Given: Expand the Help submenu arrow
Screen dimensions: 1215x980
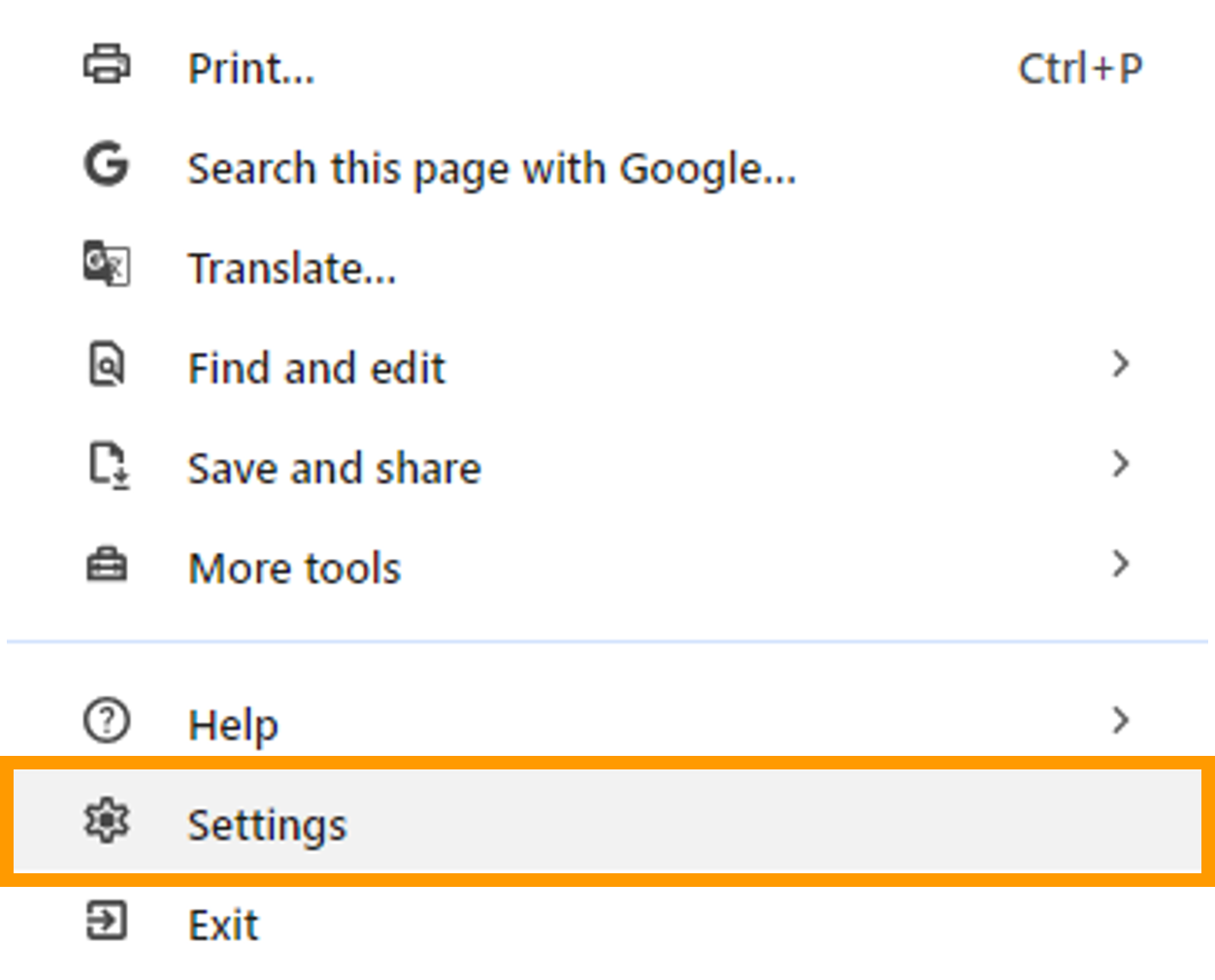Looking at the screenshot, I should pyautogui.click(x=1120, y=721).
